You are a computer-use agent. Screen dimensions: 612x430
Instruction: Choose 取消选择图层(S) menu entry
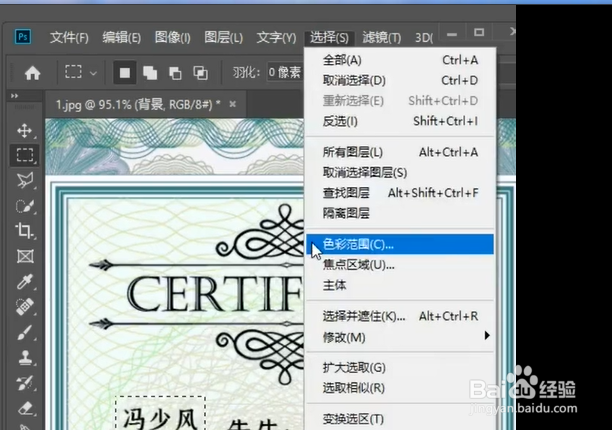(x=400, y=172)
